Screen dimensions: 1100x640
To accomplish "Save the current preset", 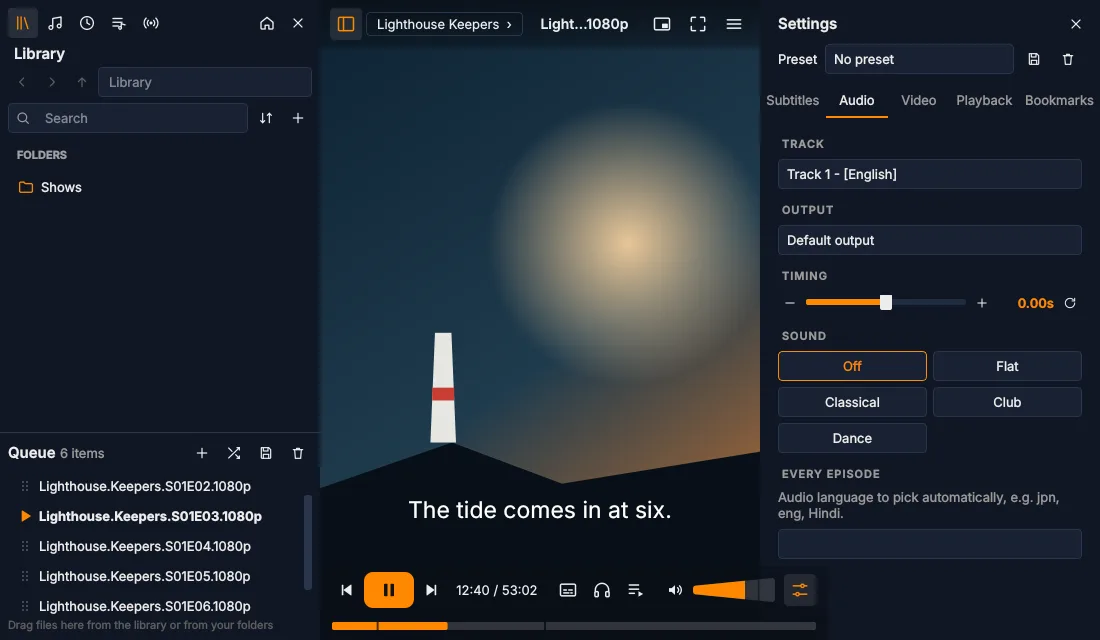I will tap(1034, 60).
